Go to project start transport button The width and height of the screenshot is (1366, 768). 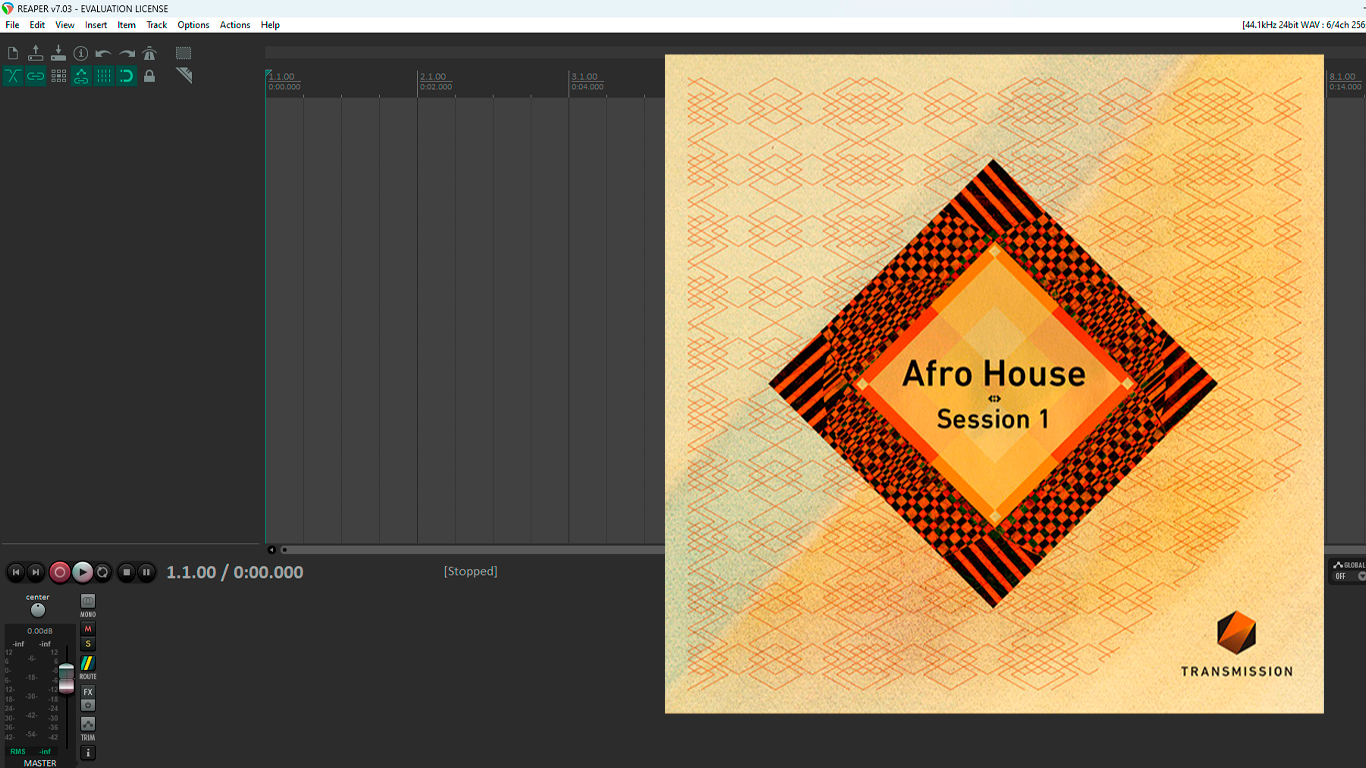[x=15, y=572]
